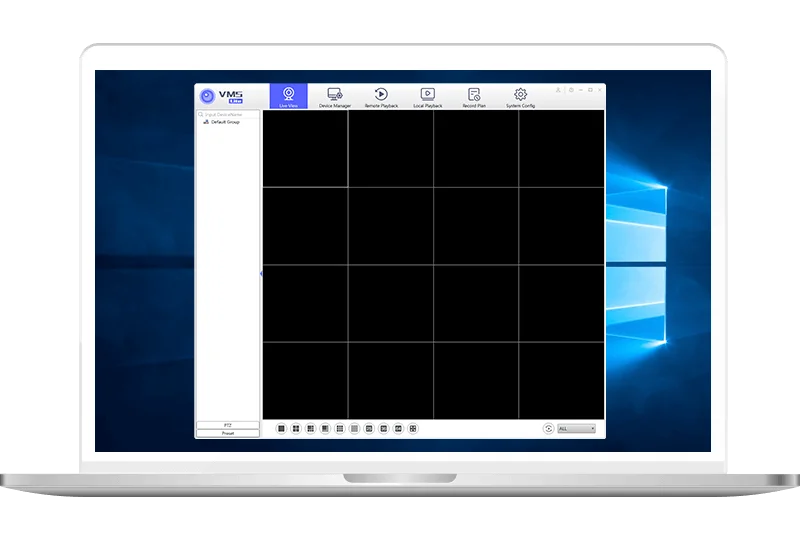Select fourth split-screen layout icon
This screenshot has height=540, width=800.
pyautogui.click(x=325, y=428)
